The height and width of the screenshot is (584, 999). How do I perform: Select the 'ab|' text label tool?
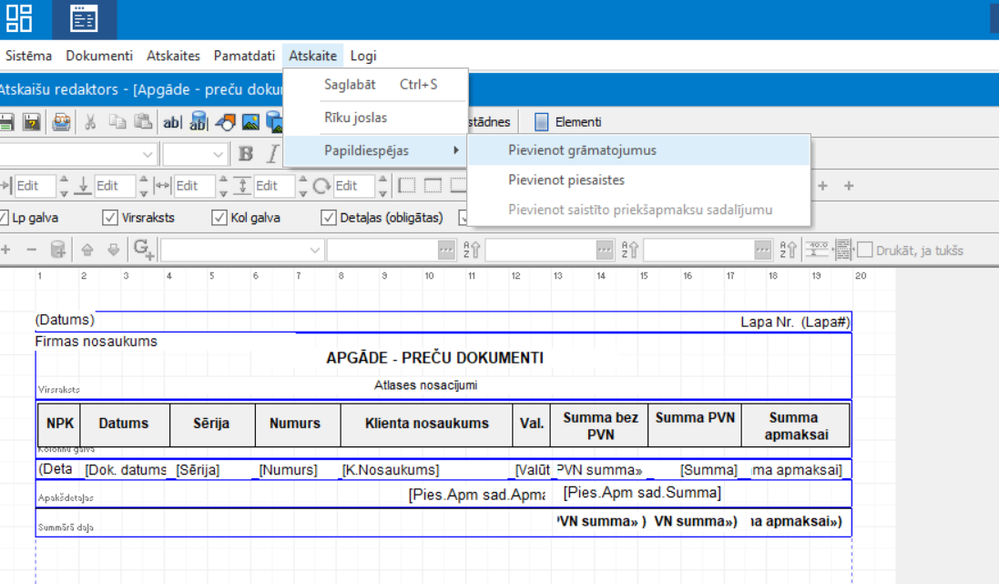click(x=172, y=122)
